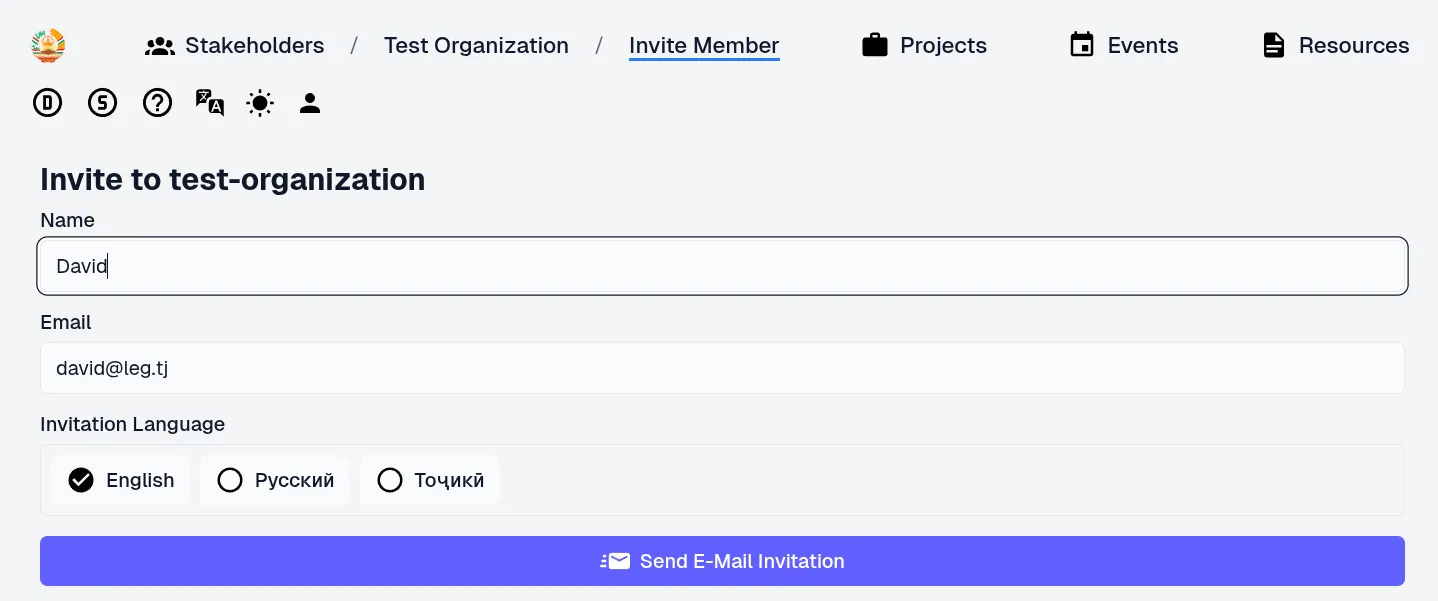Click the Name input field
The image size is (1438, 601).
pos(722,266)
